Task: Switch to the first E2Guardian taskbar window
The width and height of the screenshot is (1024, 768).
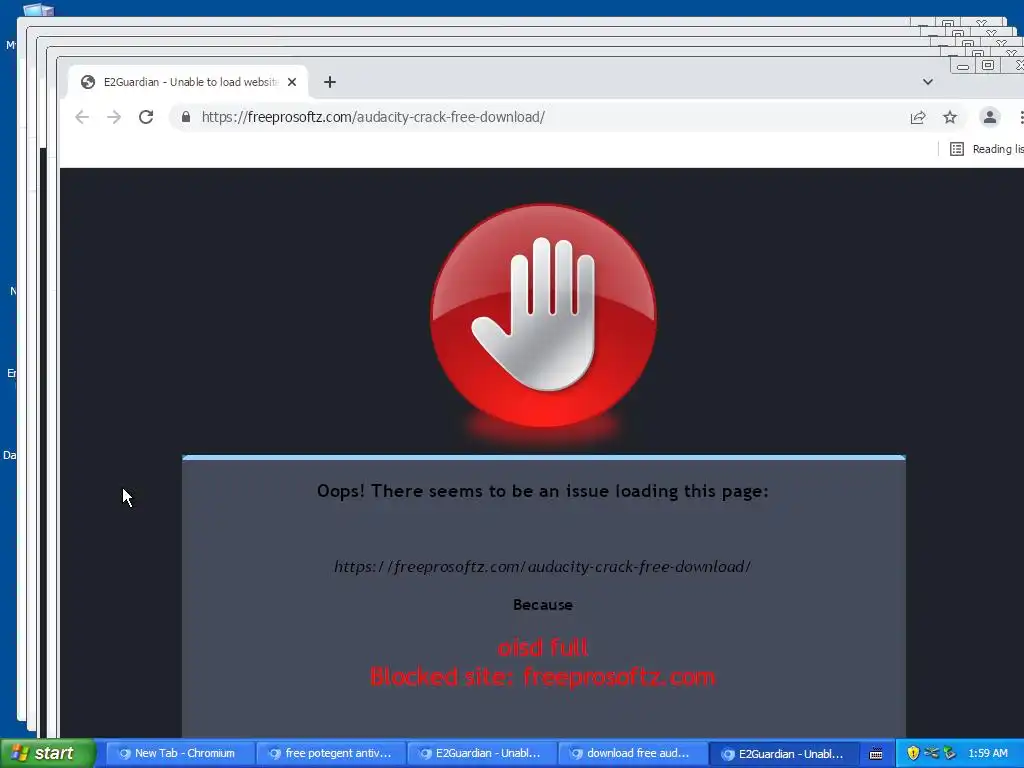Action: (482, 753)
